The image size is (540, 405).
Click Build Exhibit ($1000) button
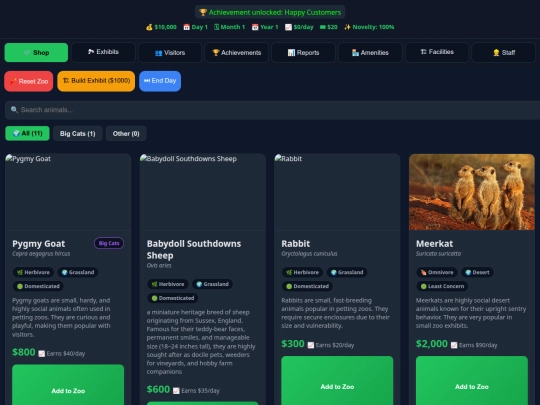coord(96,81)
